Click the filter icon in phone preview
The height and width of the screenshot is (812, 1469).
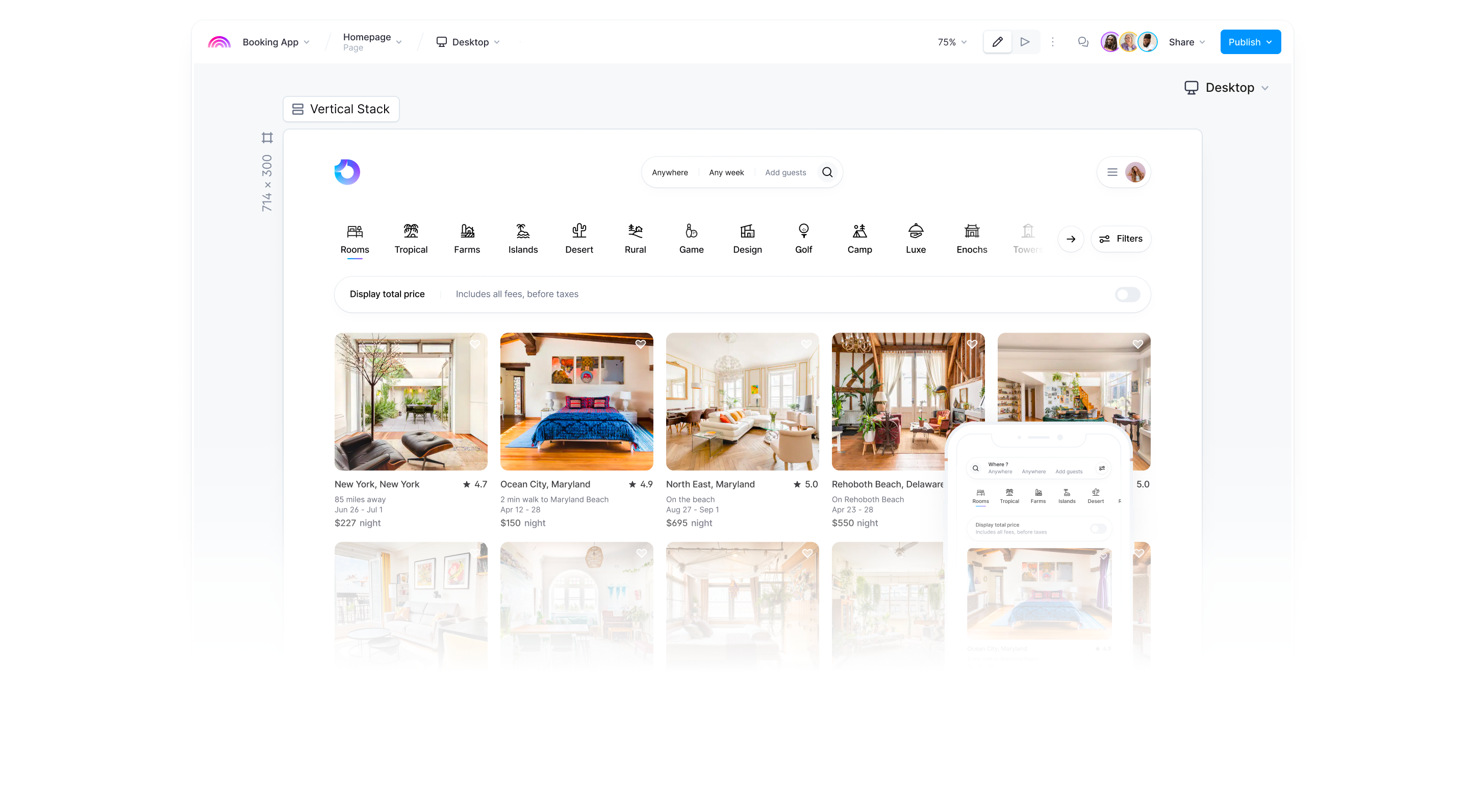(x=1102, y=468)
